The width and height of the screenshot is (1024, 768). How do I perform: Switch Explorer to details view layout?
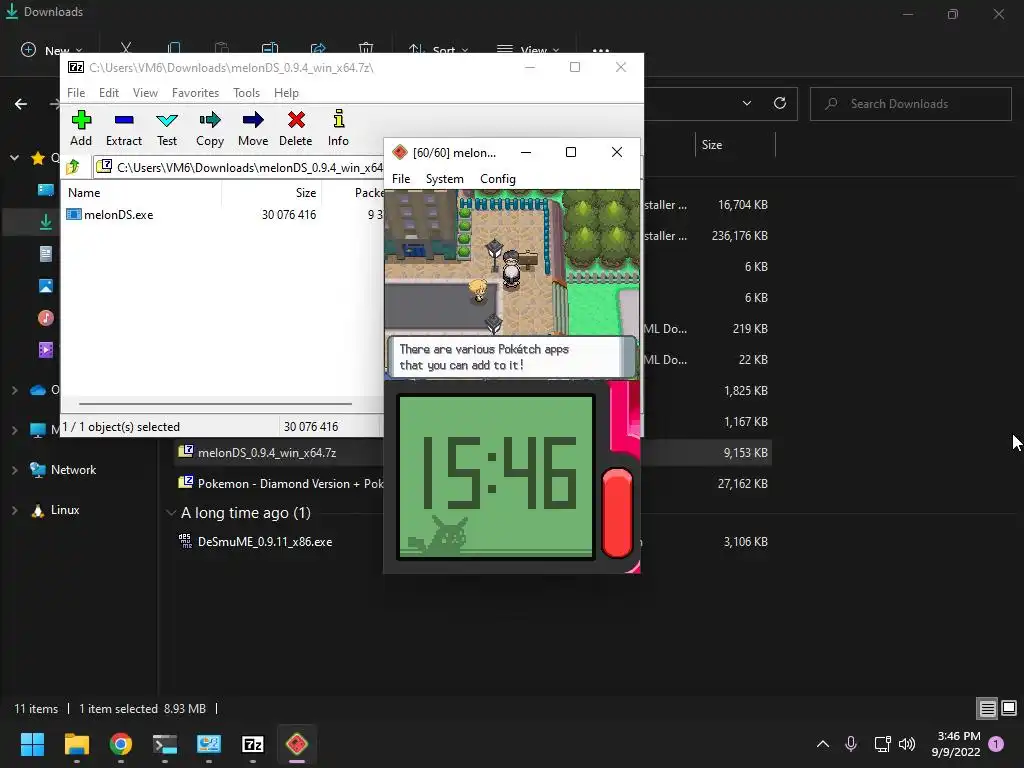[x=987, y=709]
